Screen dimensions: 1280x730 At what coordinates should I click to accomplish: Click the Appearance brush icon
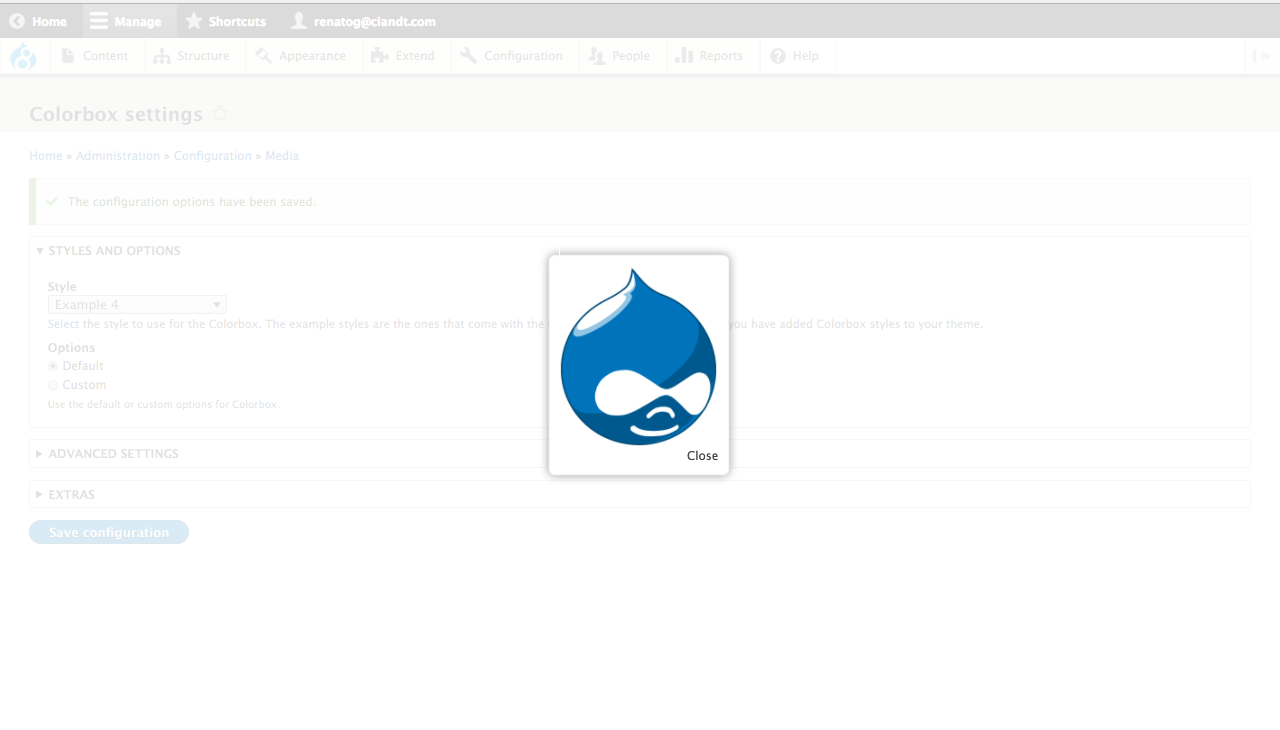(264, 56)
